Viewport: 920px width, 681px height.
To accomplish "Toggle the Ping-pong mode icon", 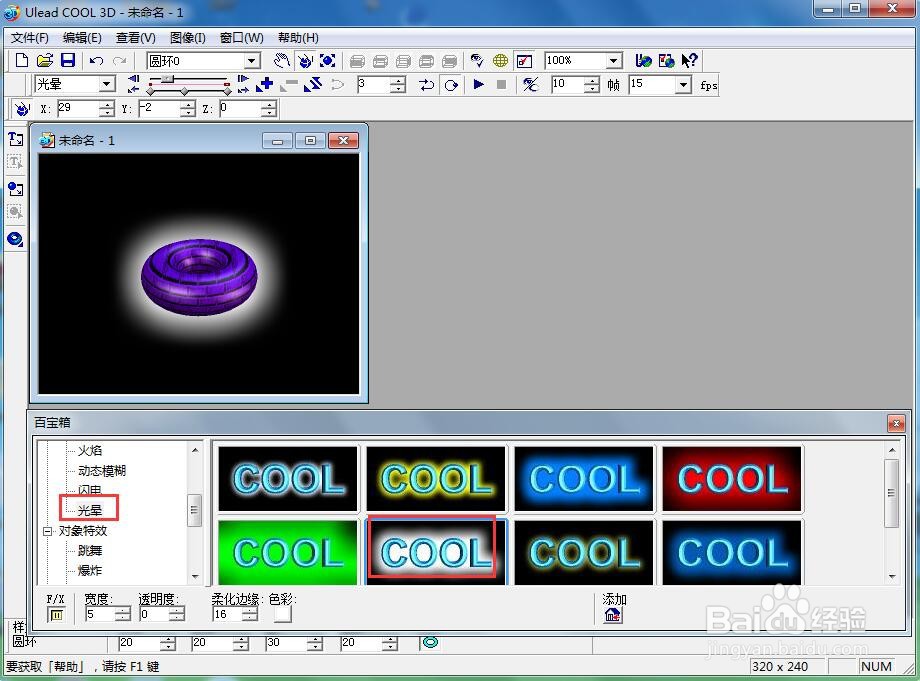I will point(427,85).
